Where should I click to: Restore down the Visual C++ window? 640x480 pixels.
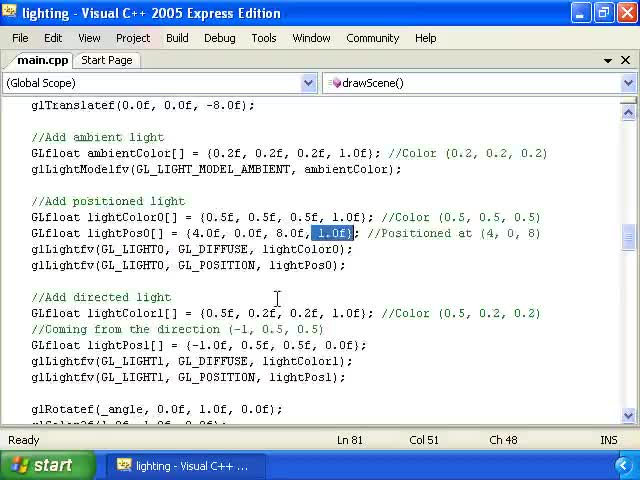click(x=604, y=13)
